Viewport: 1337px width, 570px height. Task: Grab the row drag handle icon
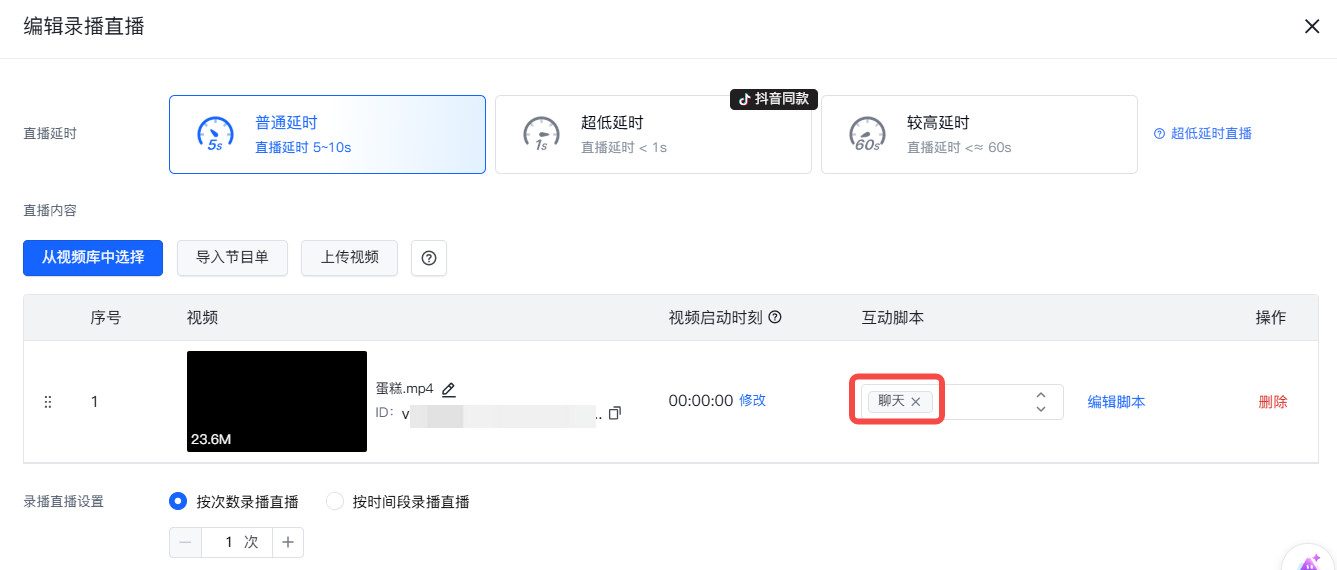pos(48,402)
